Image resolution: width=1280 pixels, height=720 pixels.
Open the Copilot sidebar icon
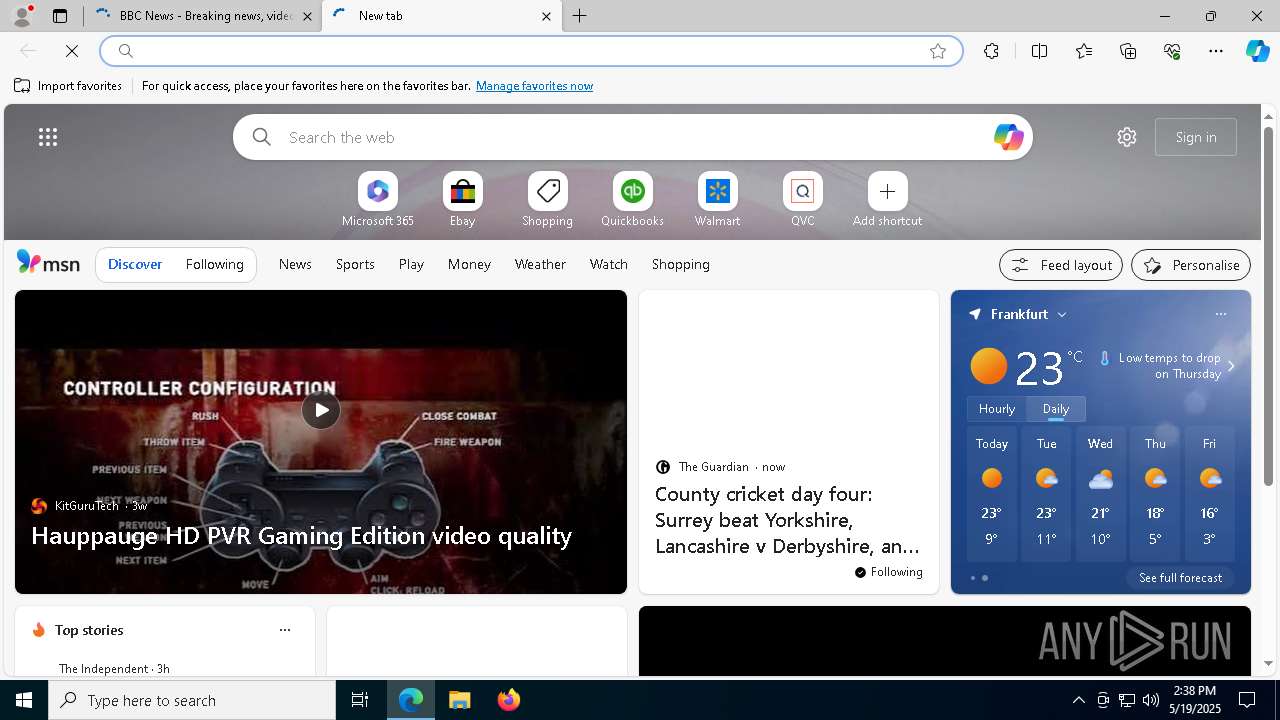tap(1257, 51)
